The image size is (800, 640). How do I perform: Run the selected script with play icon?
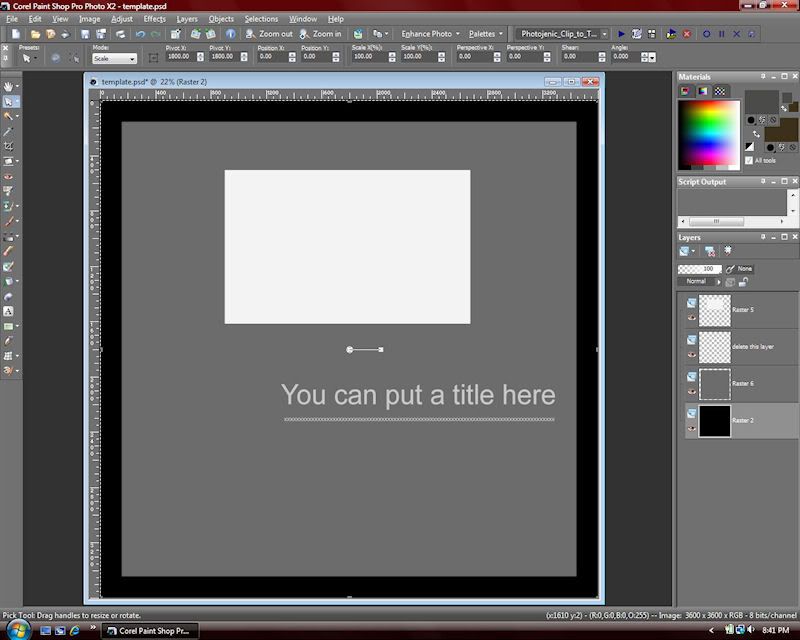[x=622, y=34]
